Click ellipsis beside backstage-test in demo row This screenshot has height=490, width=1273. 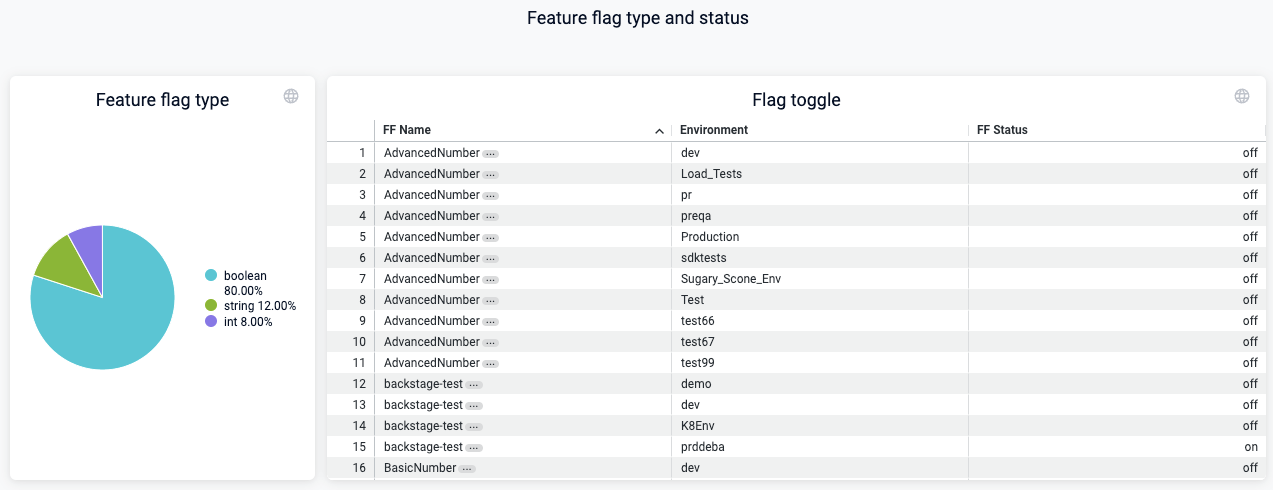(474, 384)
